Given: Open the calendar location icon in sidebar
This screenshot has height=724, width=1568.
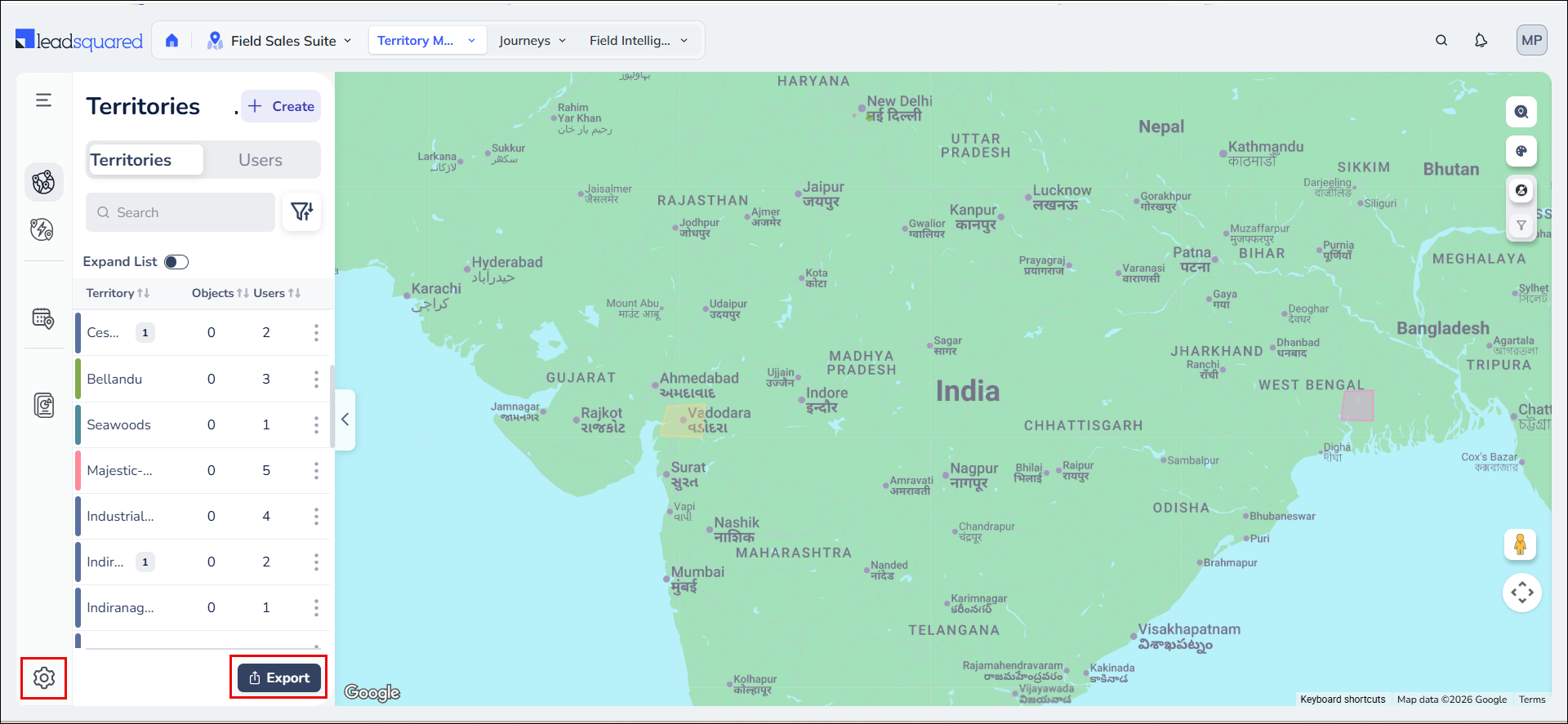Looking at the screenshot, I should pyautogui.click(x=43, y=318).
